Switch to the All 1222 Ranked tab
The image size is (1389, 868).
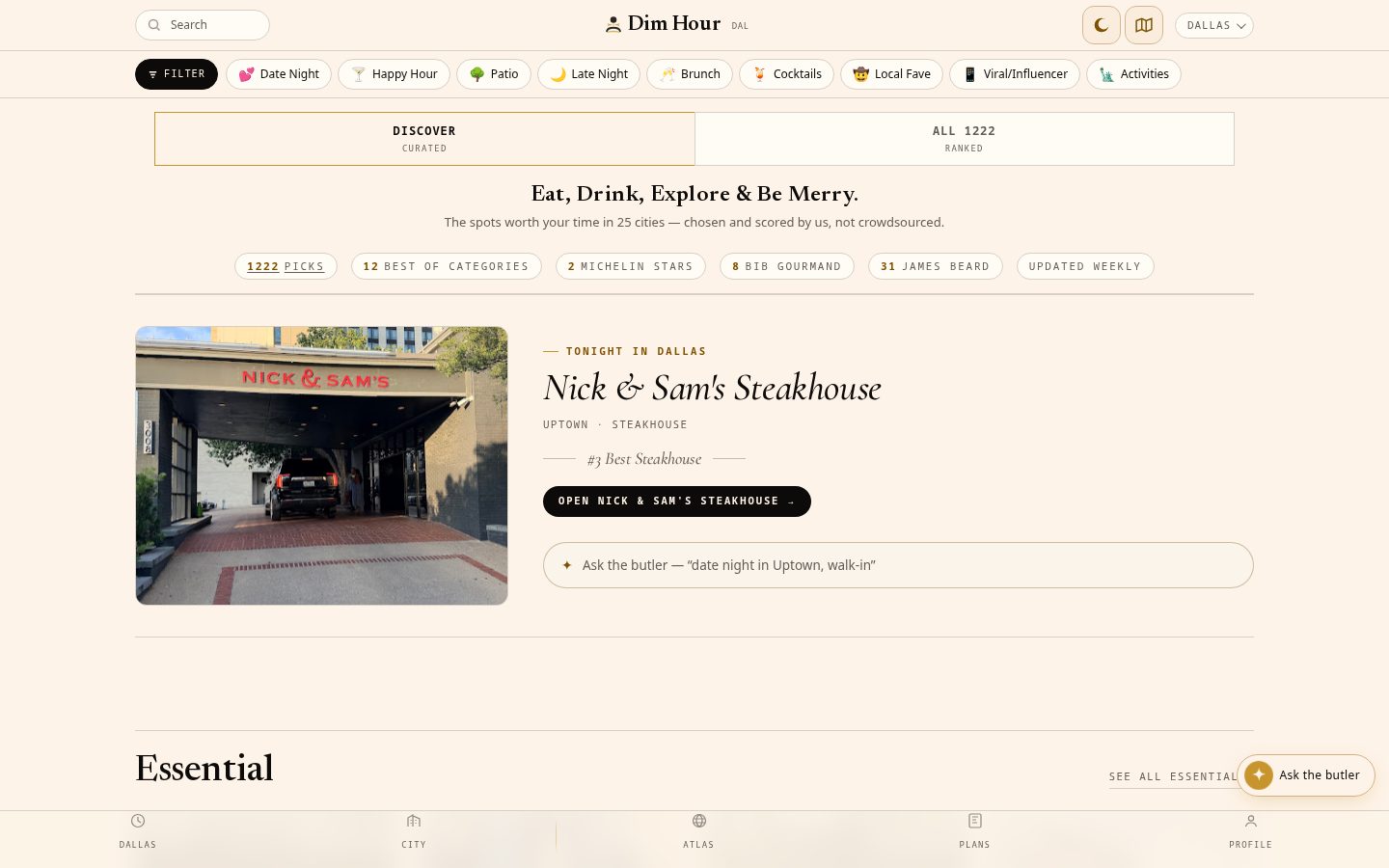click(965, 139)
